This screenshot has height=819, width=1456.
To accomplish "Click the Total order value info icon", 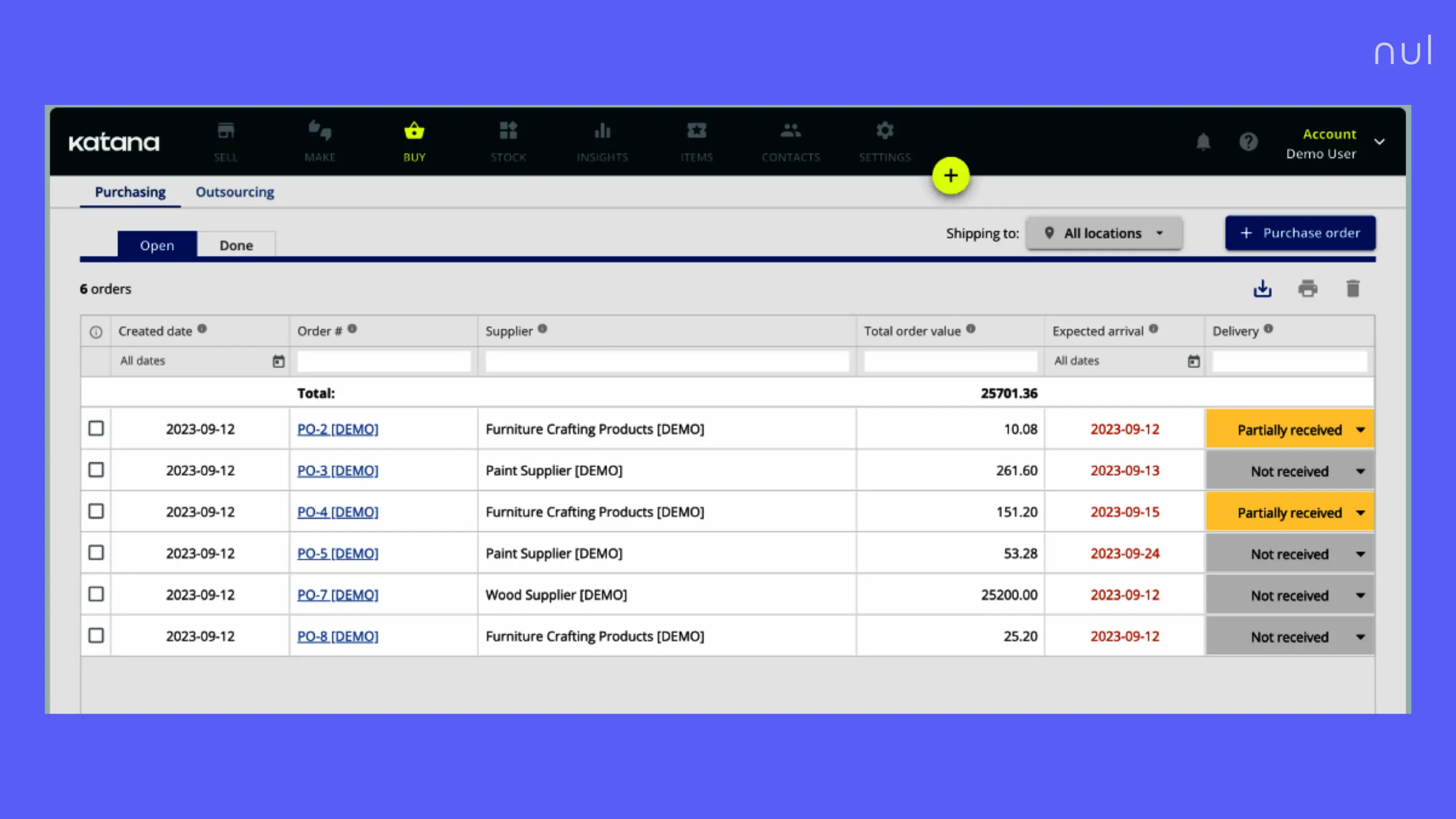I will (971, 329).
